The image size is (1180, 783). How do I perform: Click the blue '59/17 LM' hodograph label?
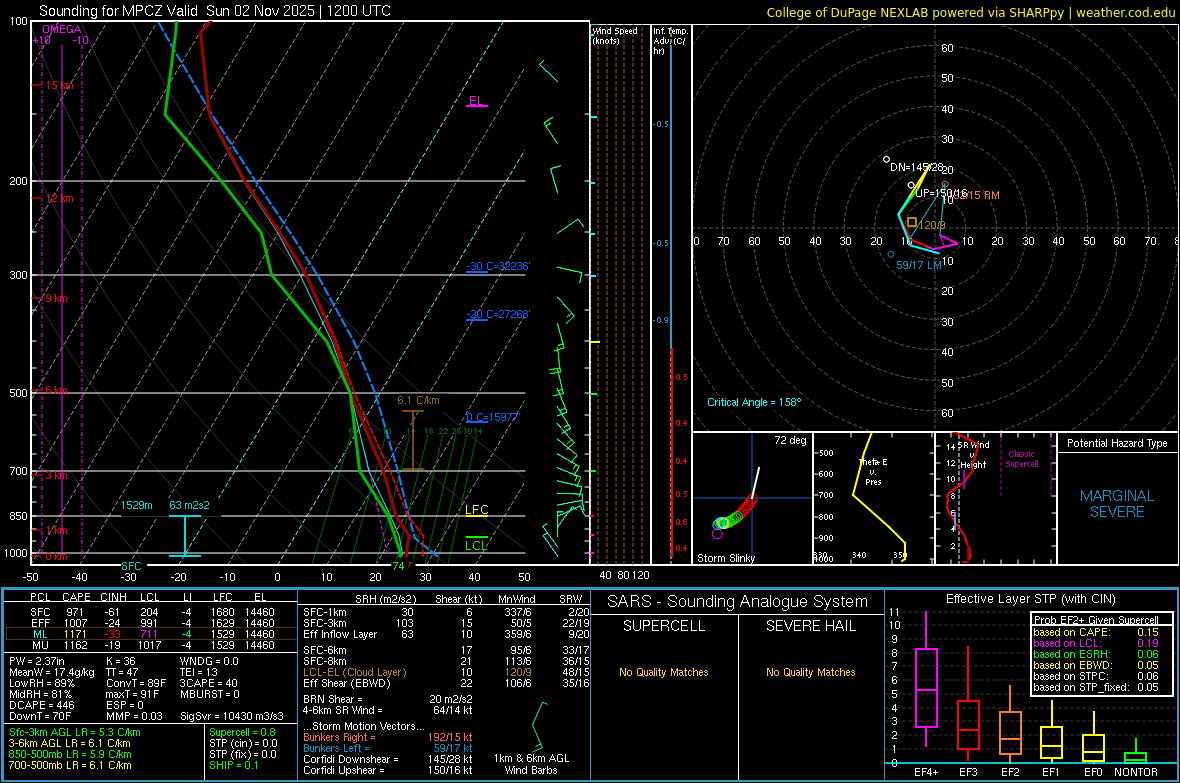coord(919,265)
